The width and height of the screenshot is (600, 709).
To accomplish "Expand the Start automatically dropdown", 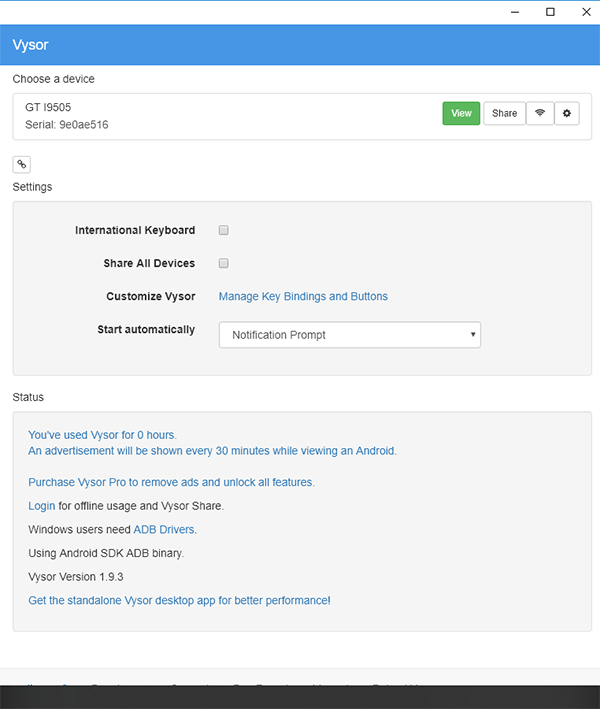I will 350,335.
